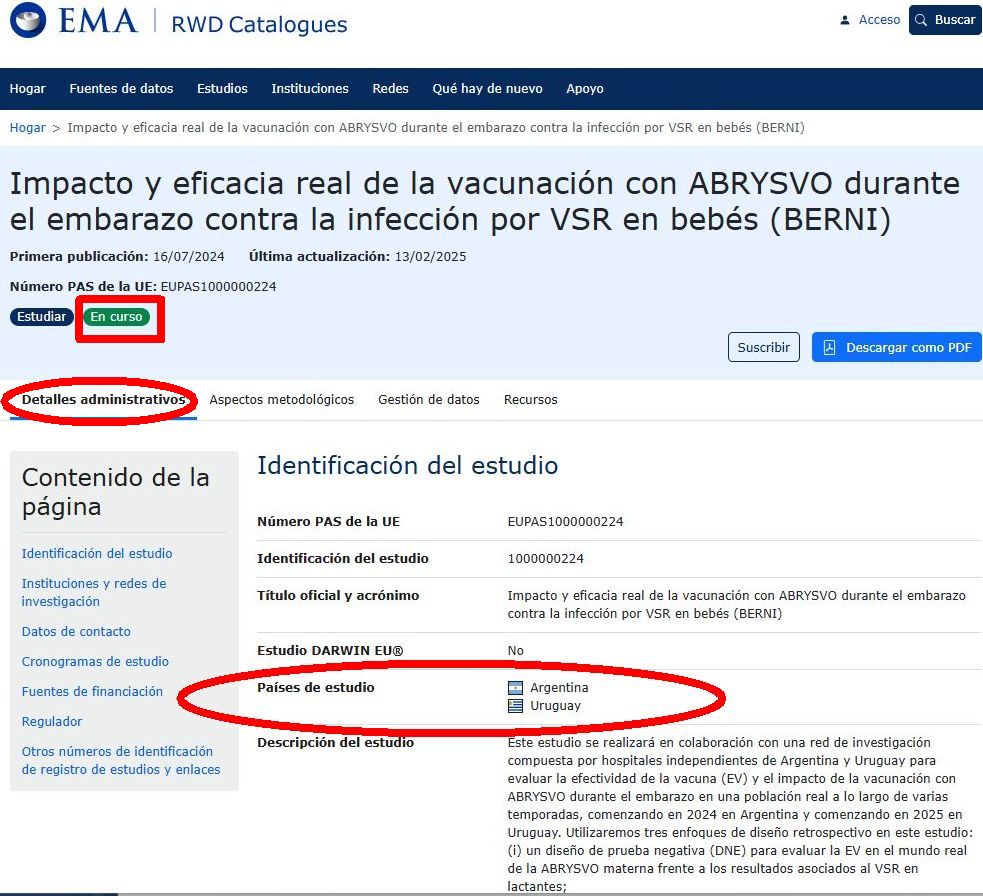The image size is (983, 896).
Task: Click EUPAS1000000224 value in the table
Action: point(565,522)
